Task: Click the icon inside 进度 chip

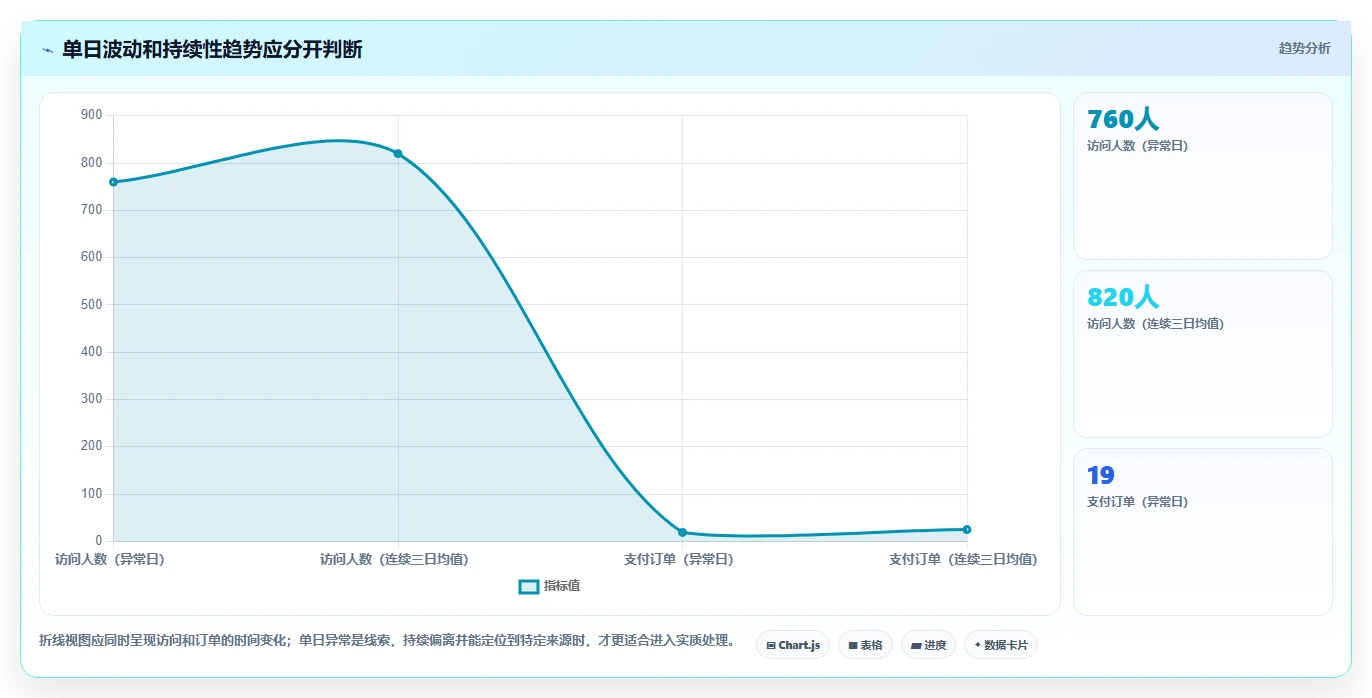Action: (916, 646)
